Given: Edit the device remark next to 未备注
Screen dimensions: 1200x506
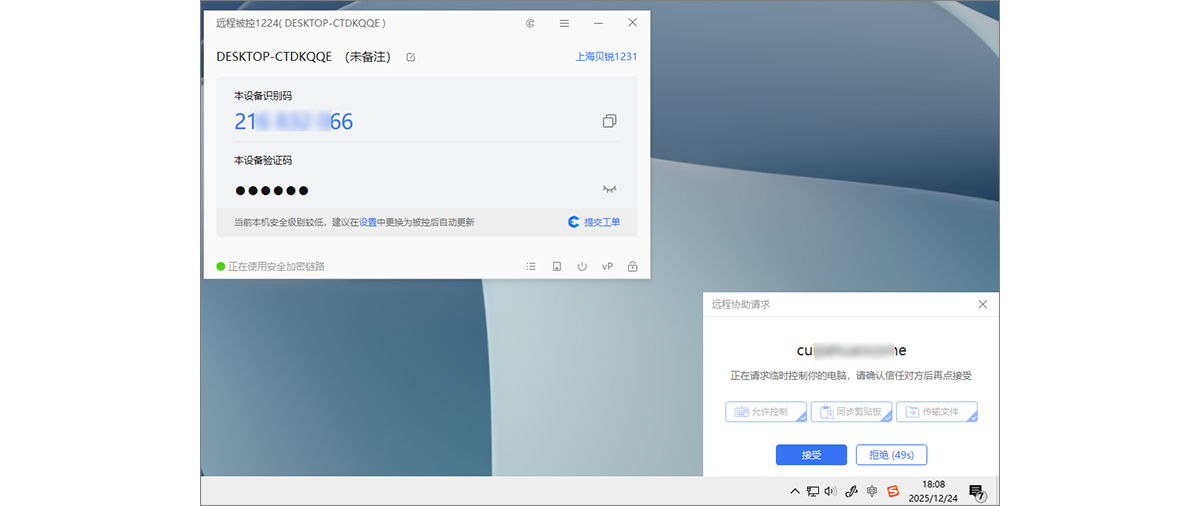Looking at the screenshot, I should click(411, 57).
